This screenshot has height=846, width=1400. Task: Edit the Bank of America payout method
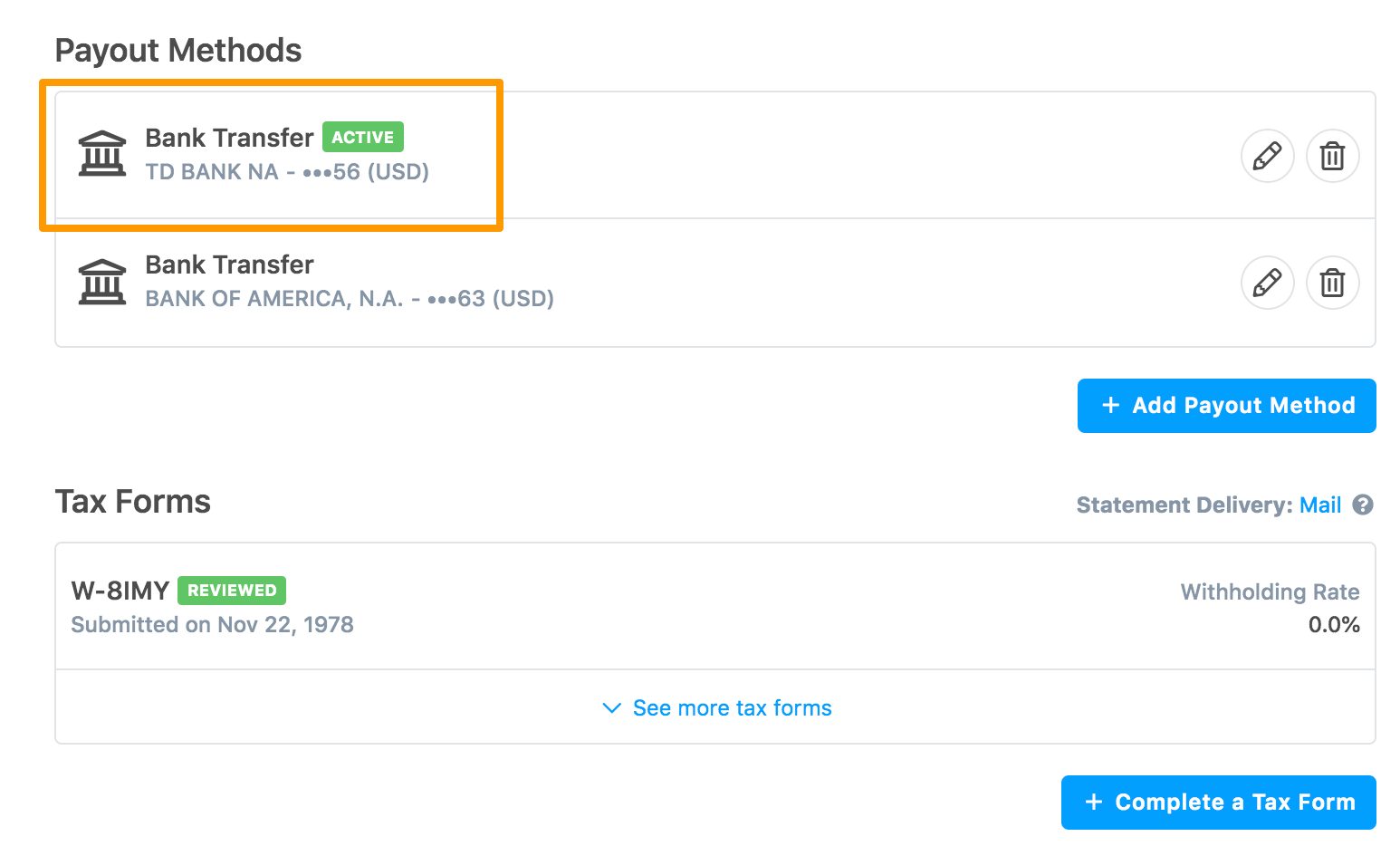[x=1267, y=283]
